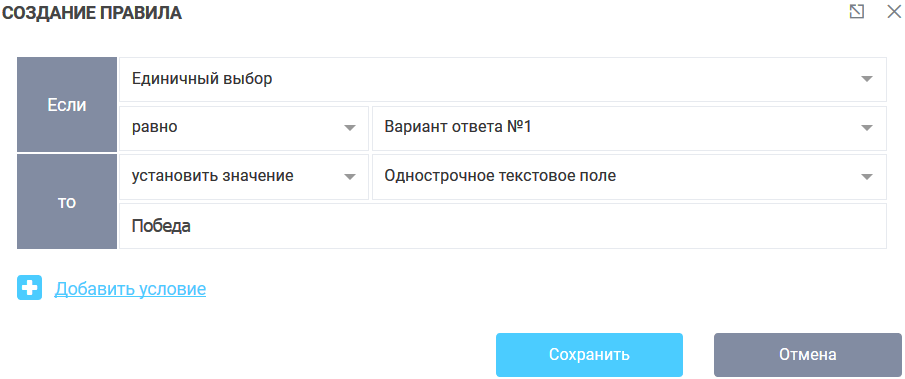
Task: Click the arrow next to установить значение
Action: 350,177
